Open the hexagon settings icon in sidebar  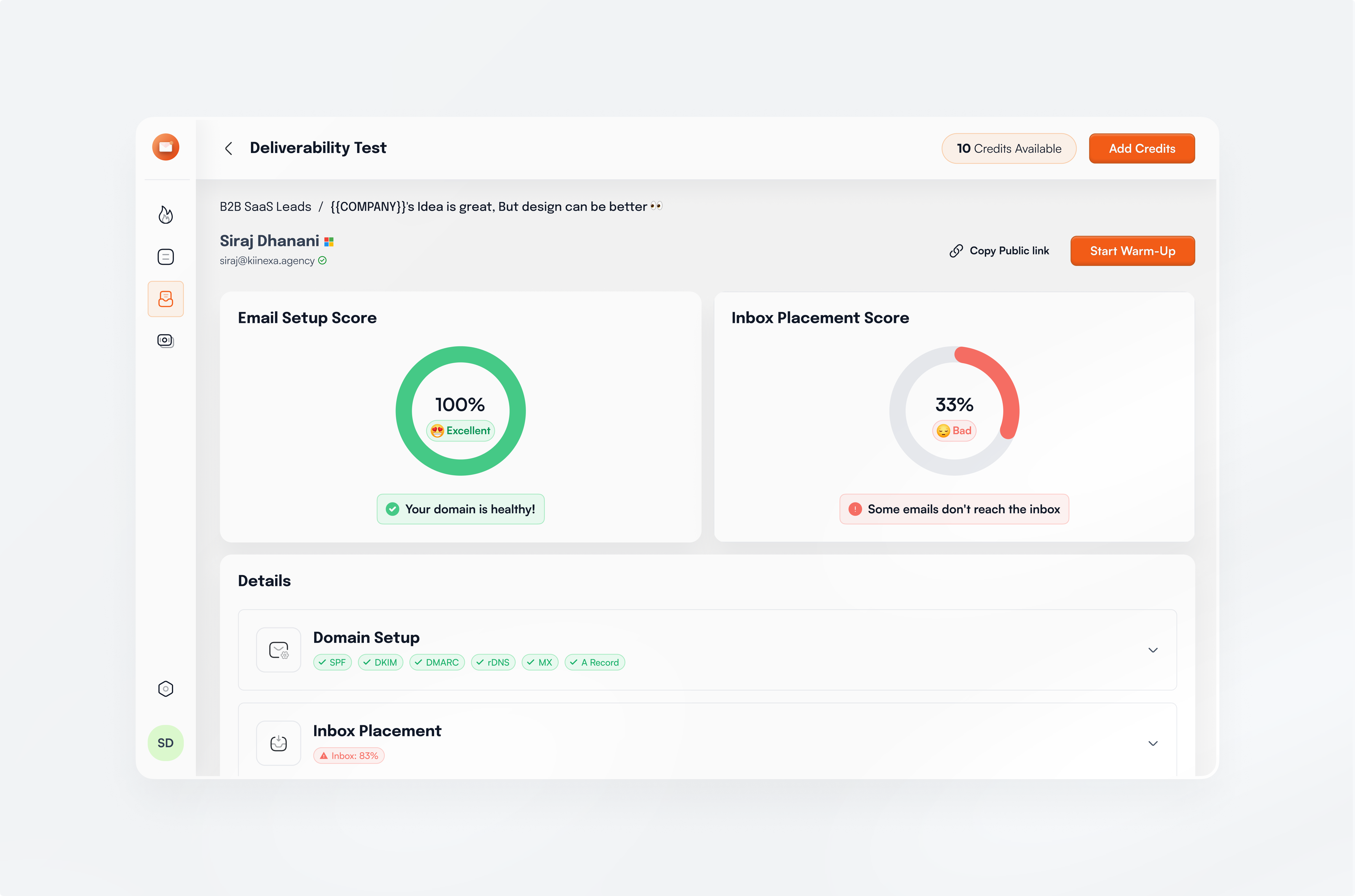click(166, 689)
